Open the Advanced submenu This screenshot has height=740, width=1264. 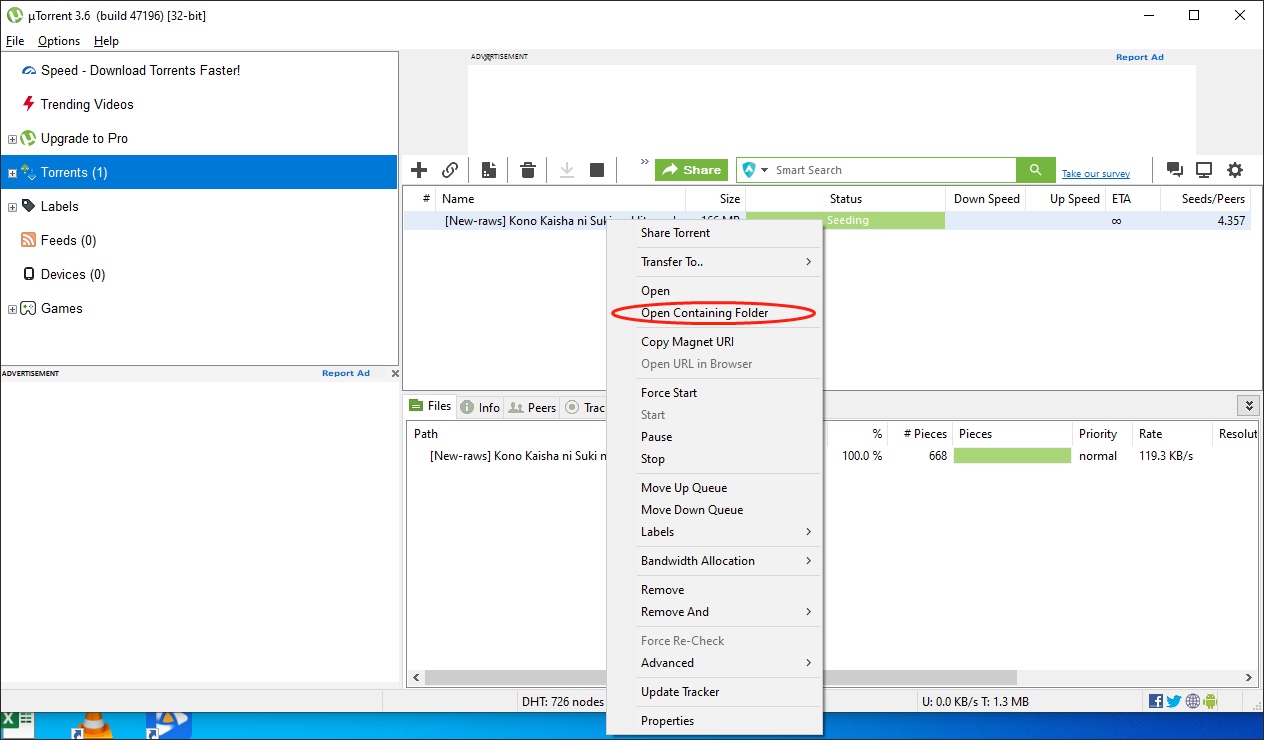[715, 663]
